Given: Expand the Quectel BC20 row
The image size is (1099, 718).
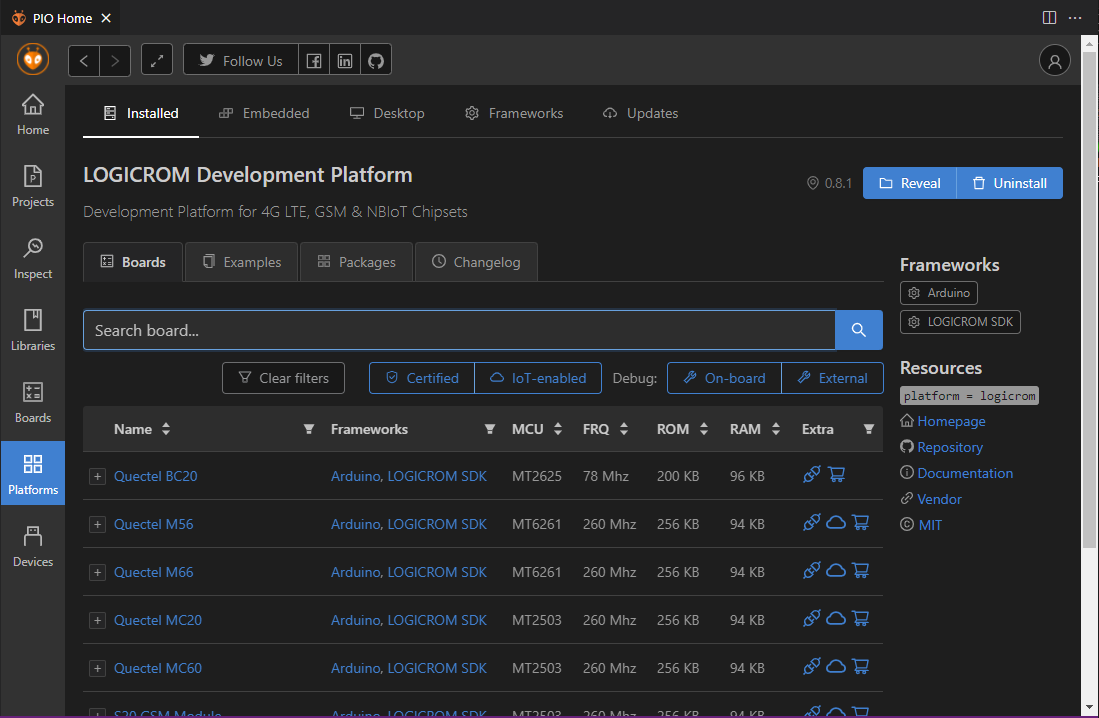Looking at the screenshot, I should (x=97, y=476).
